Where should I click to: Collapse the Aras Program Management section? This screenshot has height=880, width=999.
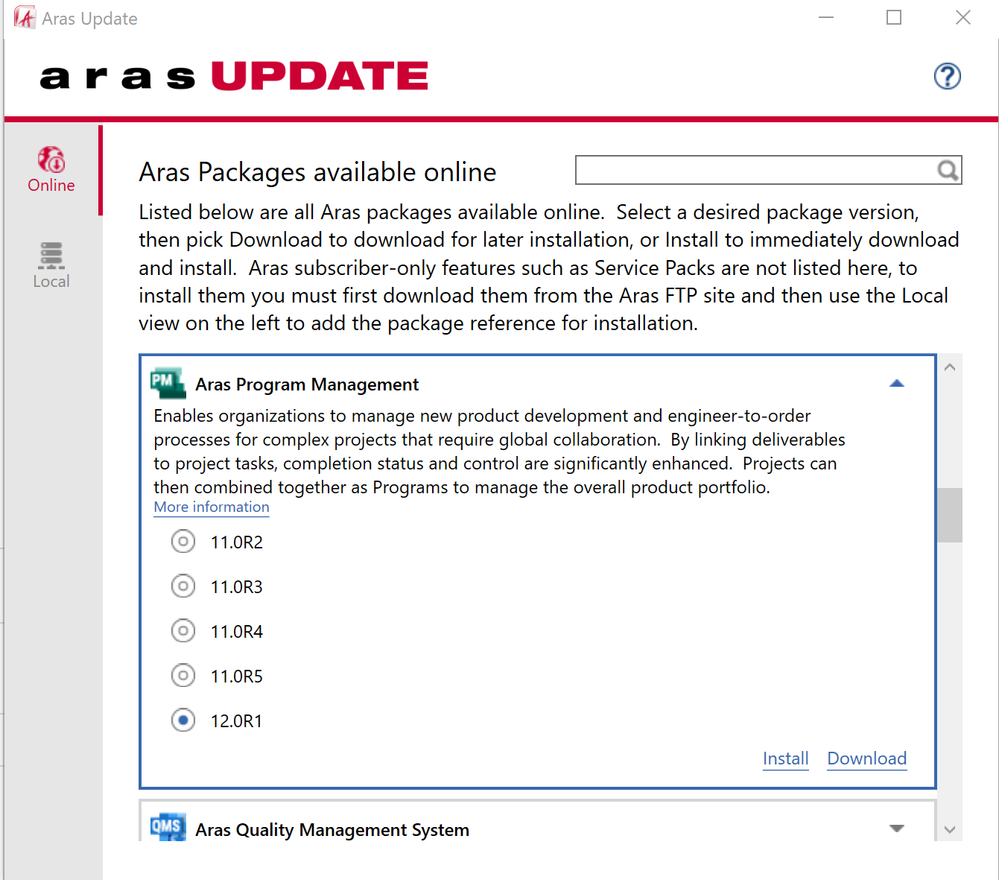click(896, 384)
